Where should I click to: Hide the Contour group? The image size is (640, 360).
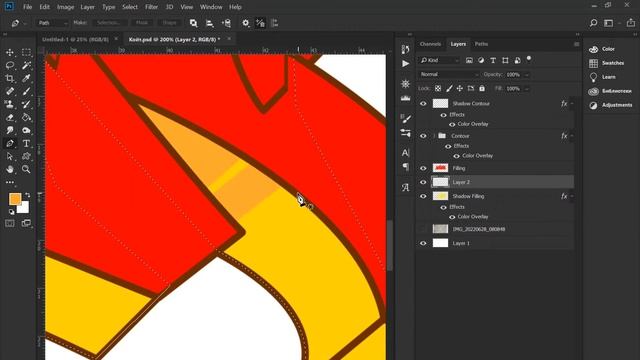click(x=423, y=136)
